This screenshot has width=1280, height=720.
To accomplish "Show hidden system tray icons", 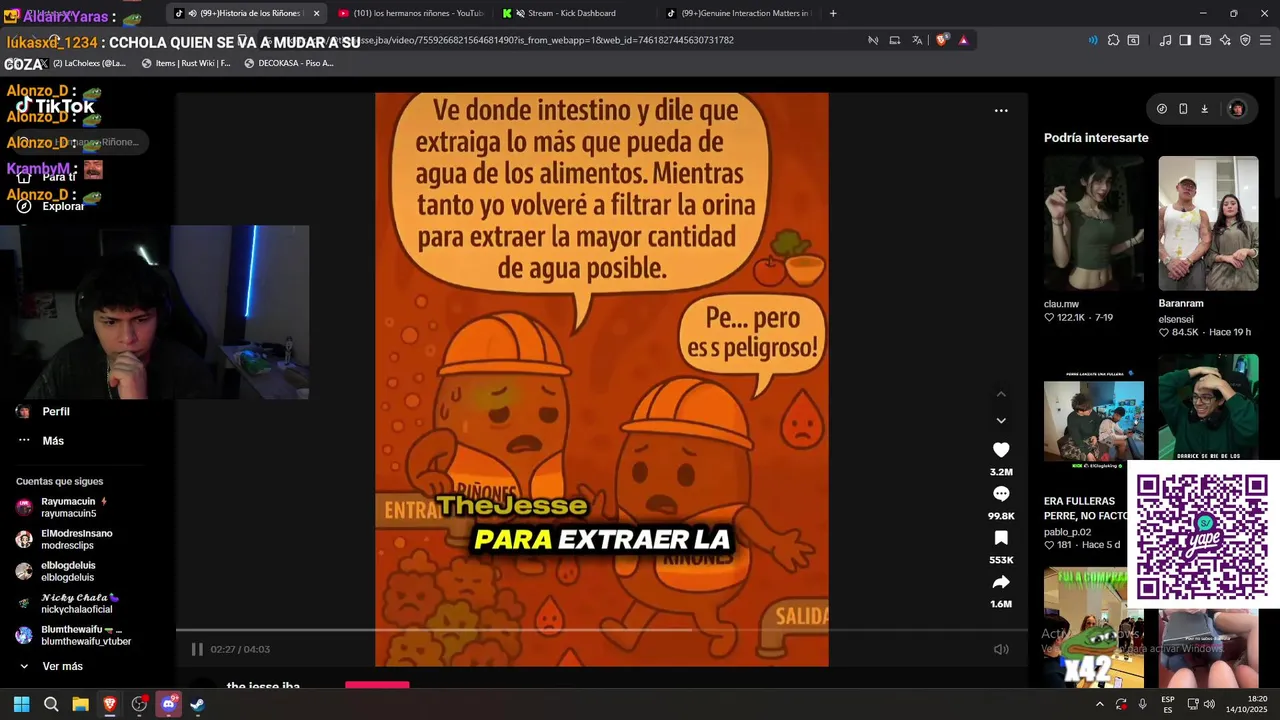I will pos(1099,704).
